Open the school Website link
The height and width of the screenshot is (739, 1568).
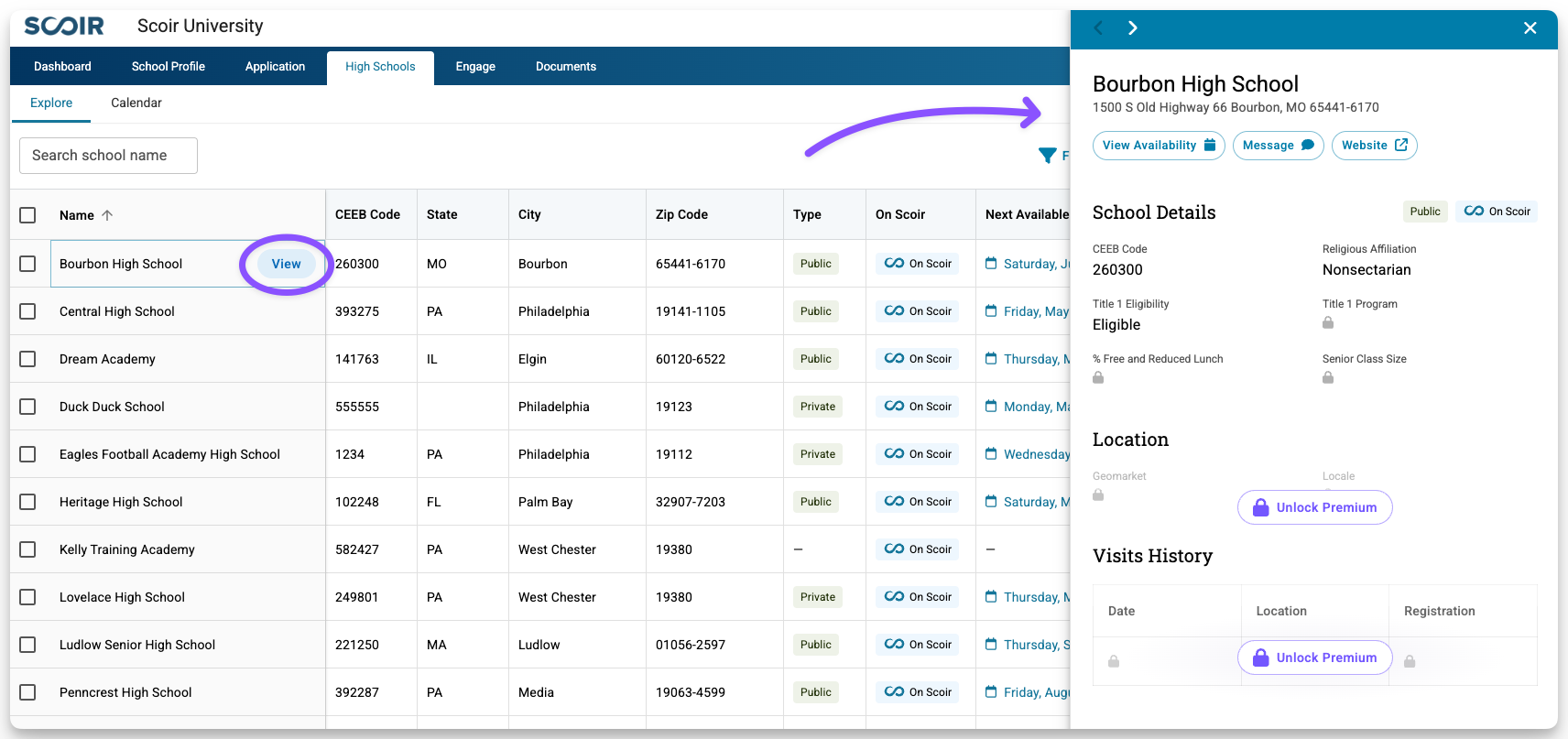click(1374, 145)
